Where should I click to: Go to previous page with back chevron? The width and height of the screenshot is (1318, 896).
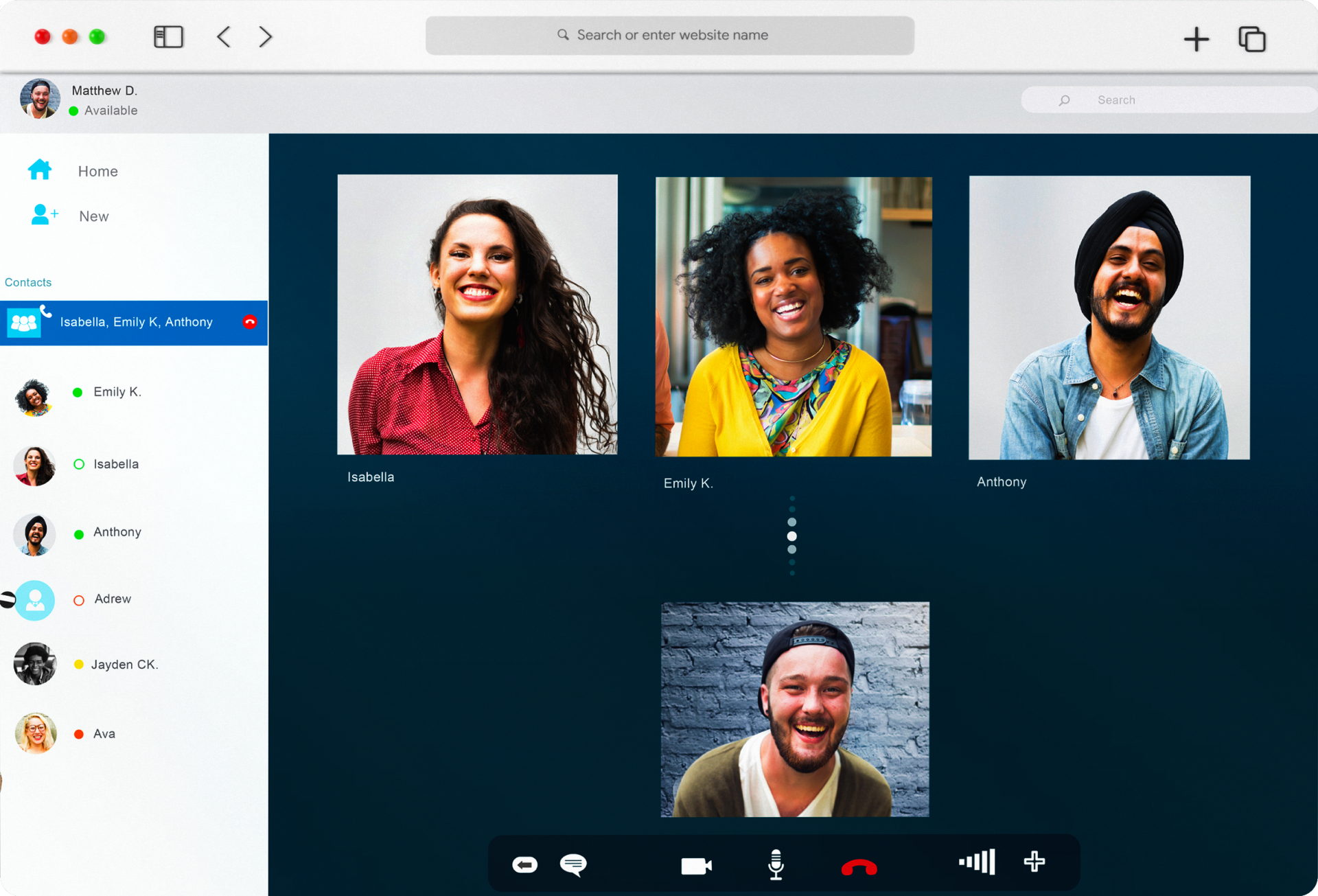point(224,36)
